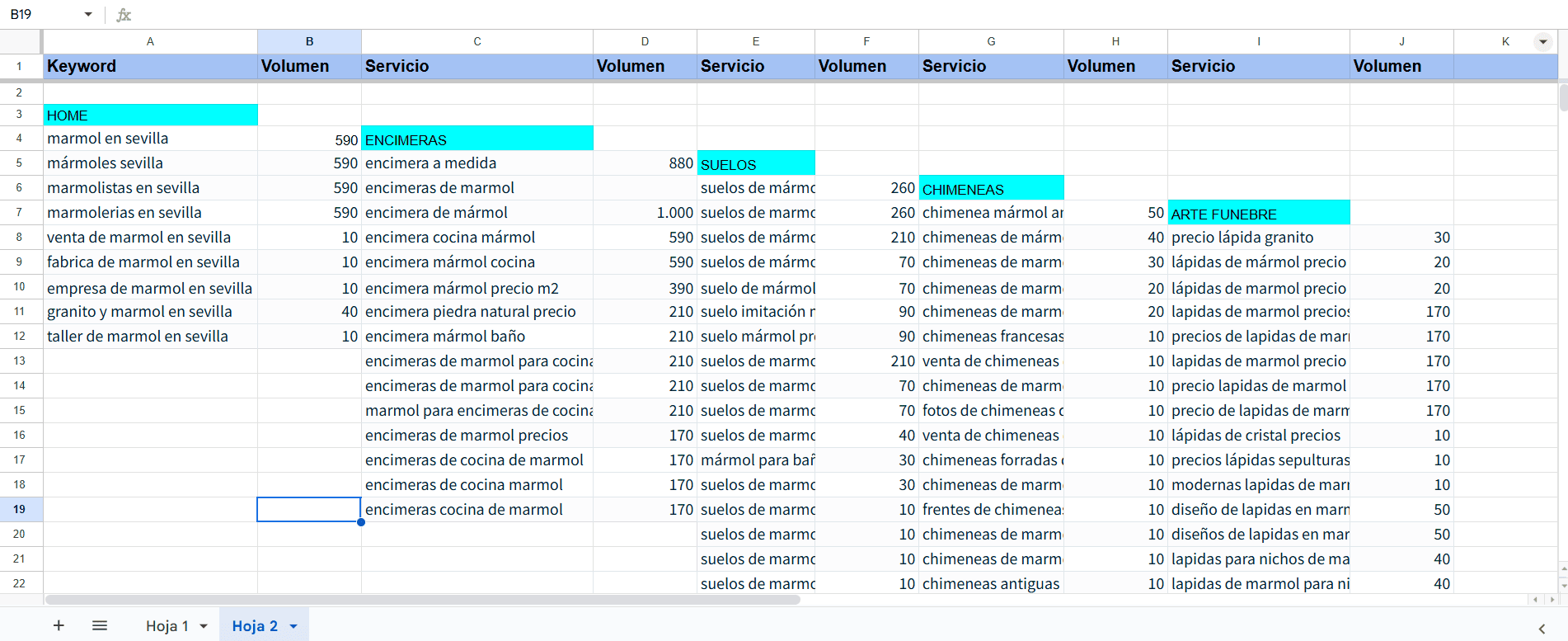
Task: Click the side panel collapse arrow icon
Action: 1542,629
